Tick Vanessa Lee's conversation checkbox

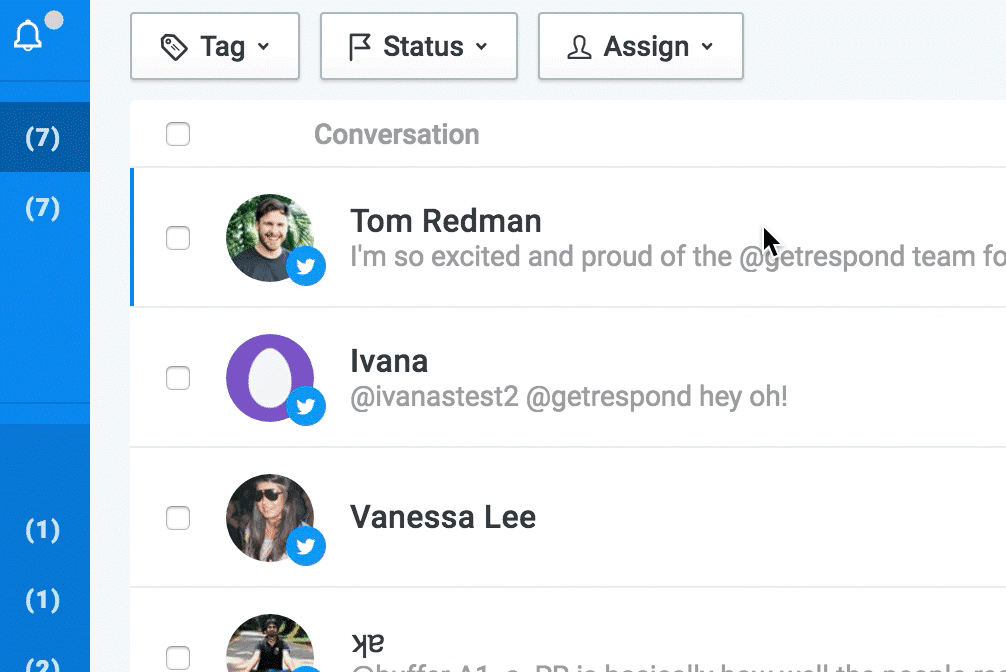point(178,518)
